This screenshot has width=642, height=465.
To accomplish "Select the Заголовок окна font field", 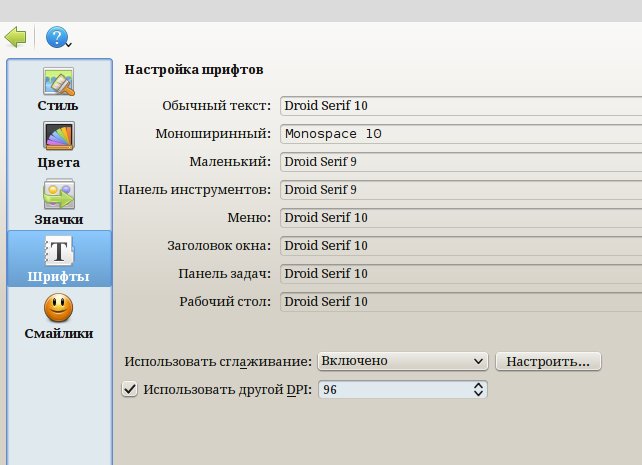I will tap(460, 245).
